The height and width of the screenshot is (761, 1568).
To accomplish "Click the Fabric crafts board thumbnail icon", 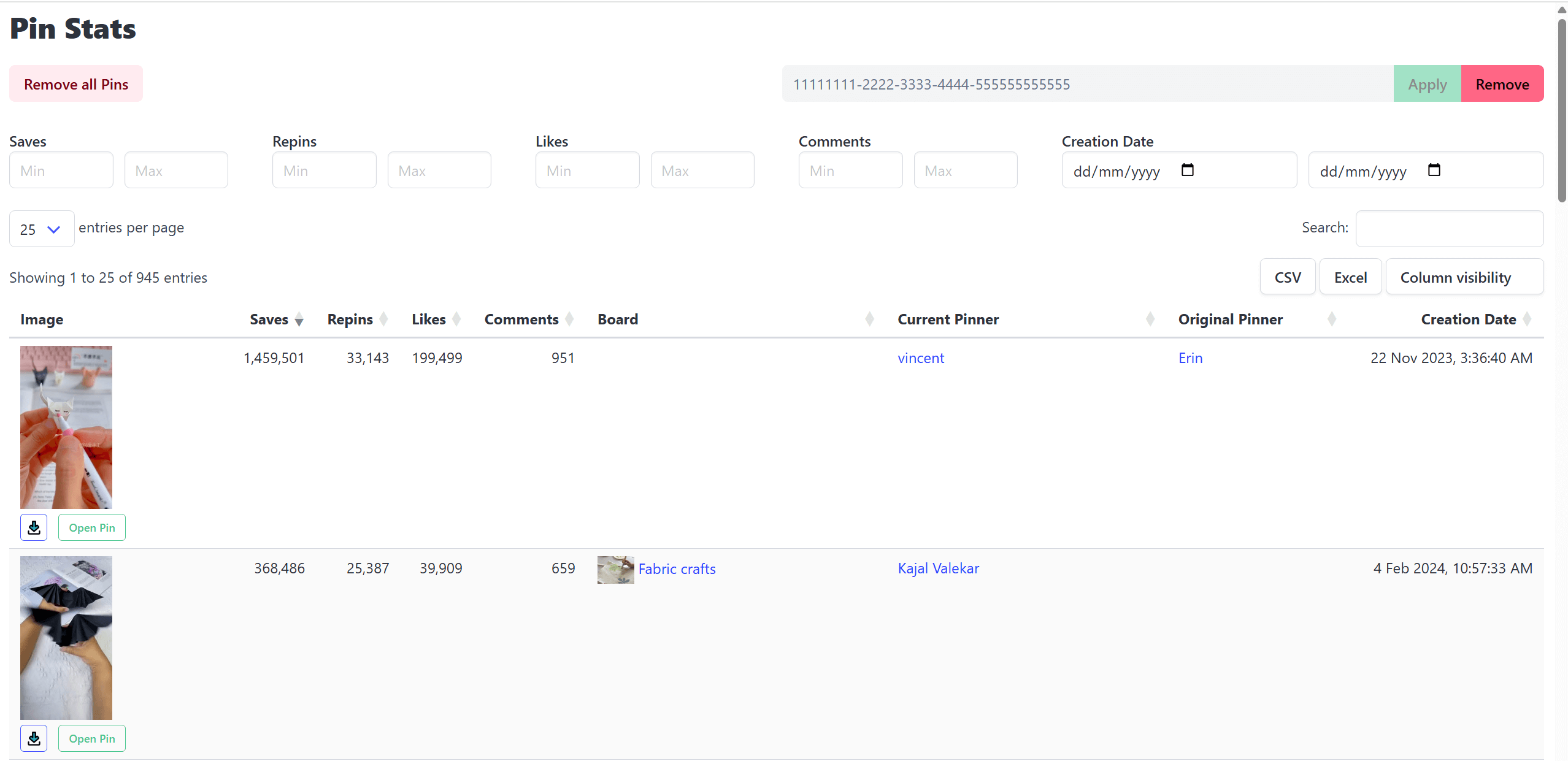I will 615,570.
